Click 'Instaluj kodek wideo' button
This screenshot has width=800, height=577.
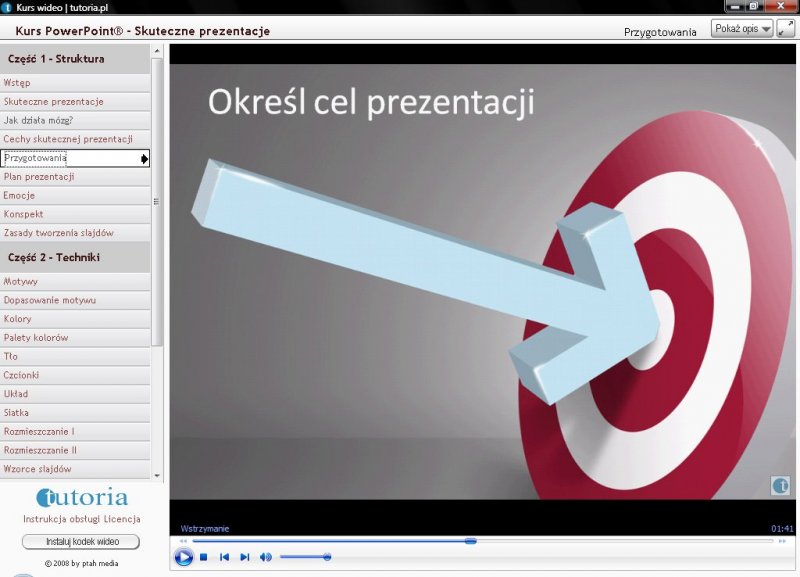(x=81, y=542)
